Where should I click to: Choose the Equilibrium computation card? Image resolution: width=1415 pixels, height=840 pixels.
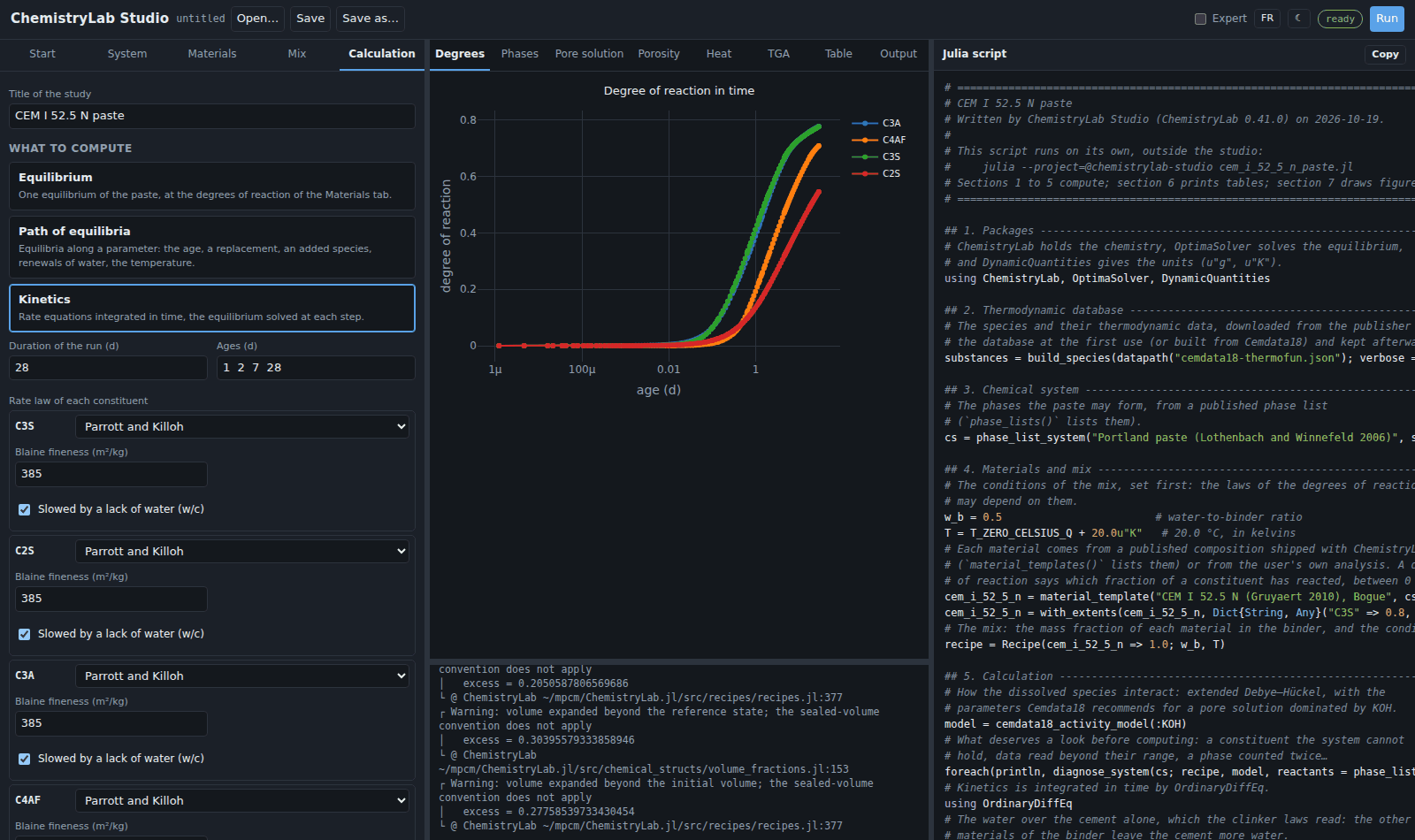[212, 186]
